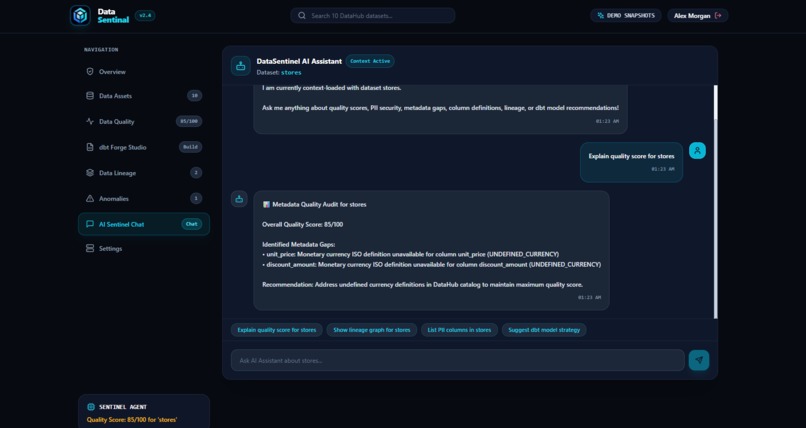Click the Data Quality pulse icon
Viewport: 806px width, 428px height.
(x=90, y=121)
